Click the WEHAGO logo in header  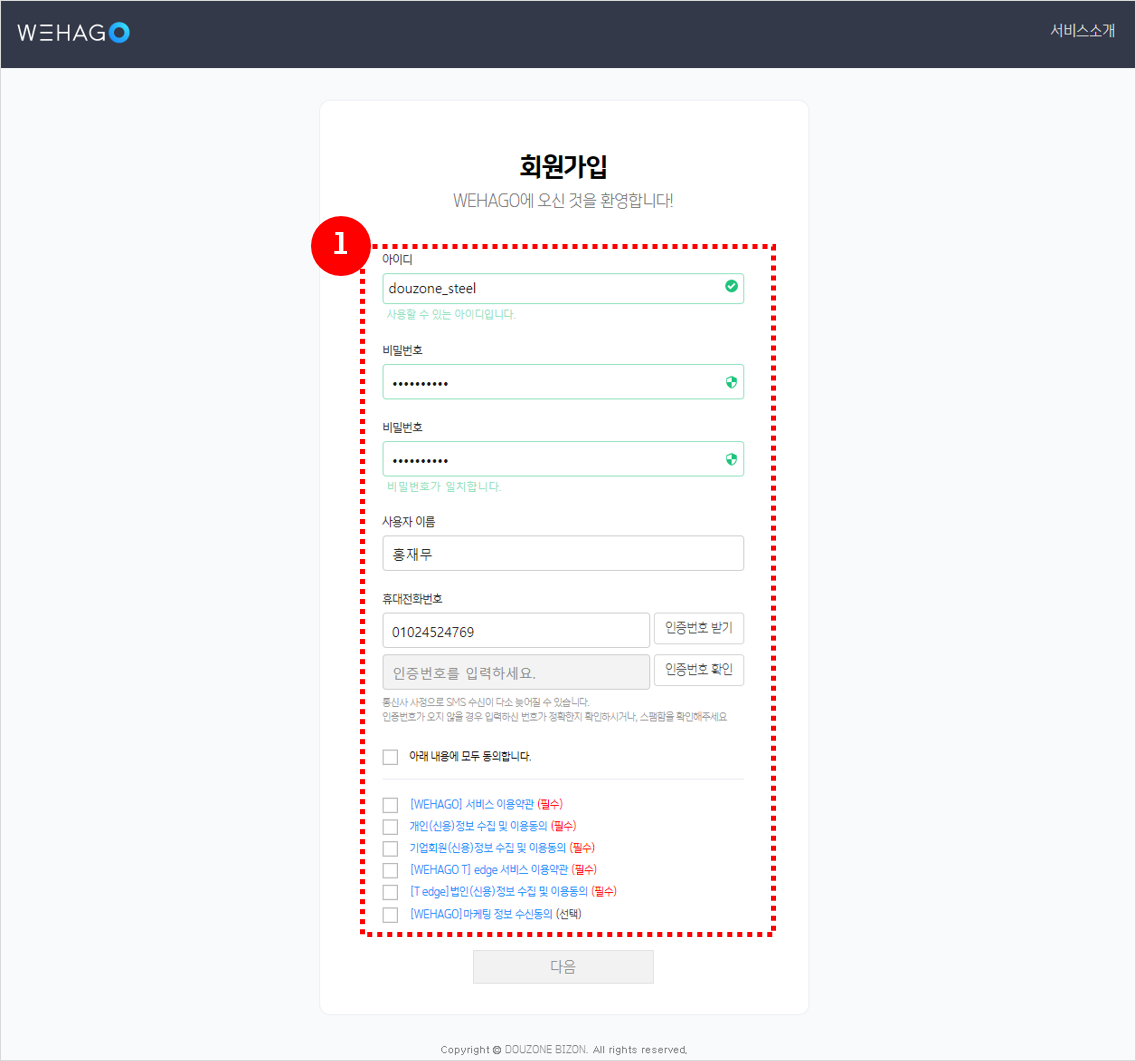coord(74,33)
